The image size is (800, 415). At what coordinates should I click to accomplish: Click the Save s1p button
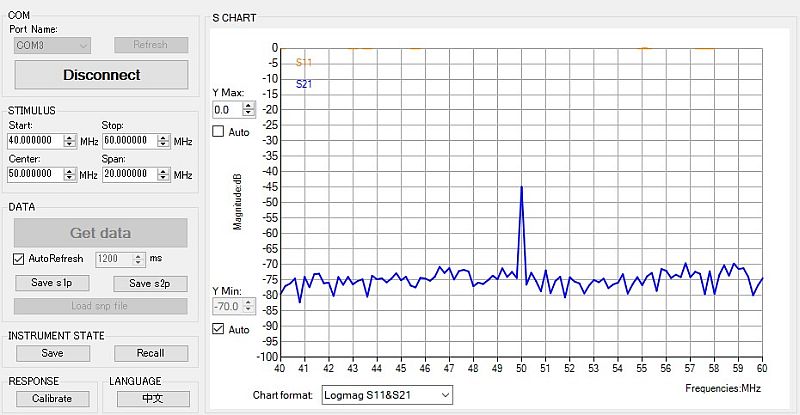pyautogui.click(x=51, y=283)
